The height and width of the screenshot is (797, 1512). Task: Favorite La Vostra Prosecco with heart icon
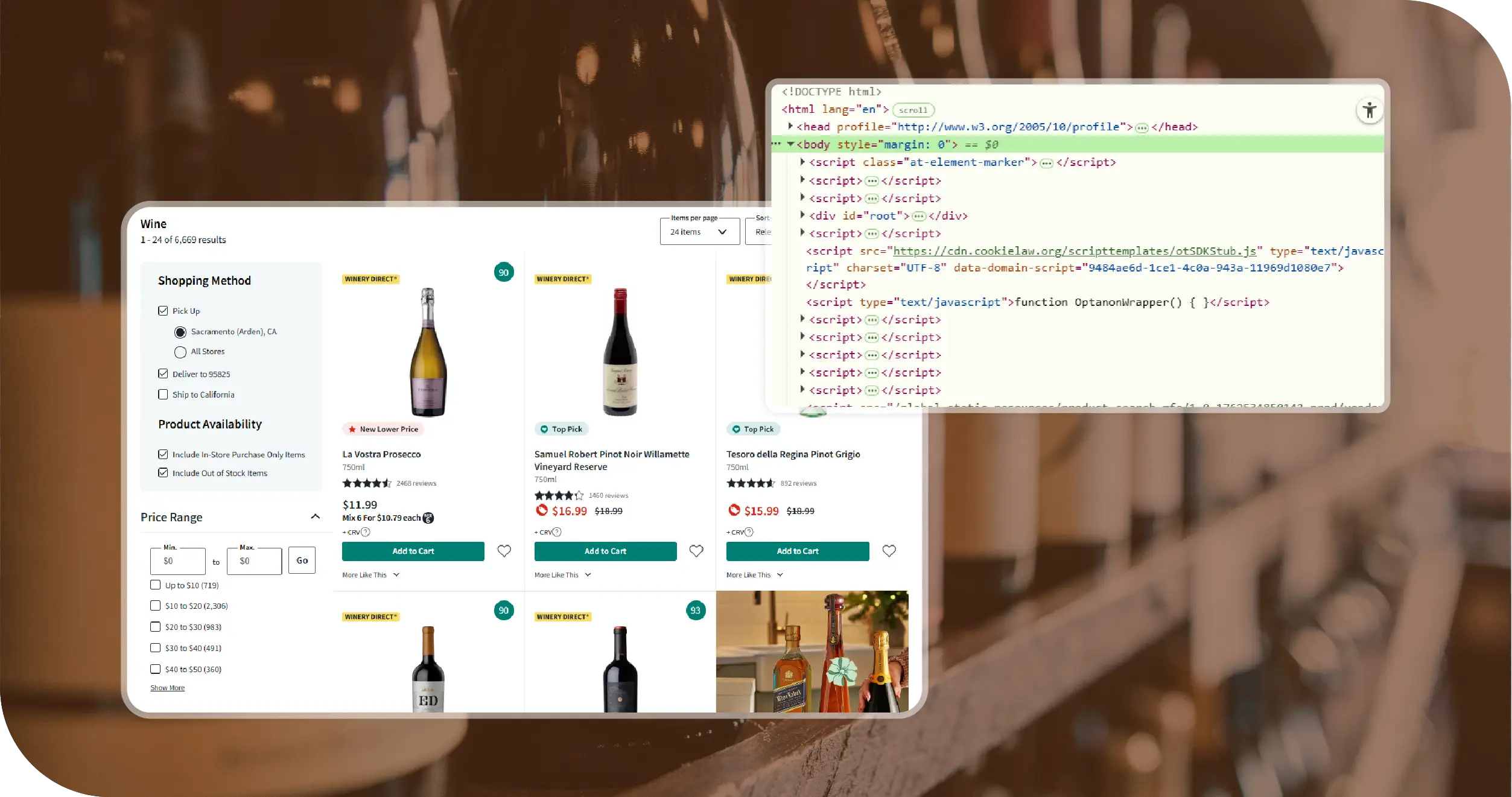504,551
